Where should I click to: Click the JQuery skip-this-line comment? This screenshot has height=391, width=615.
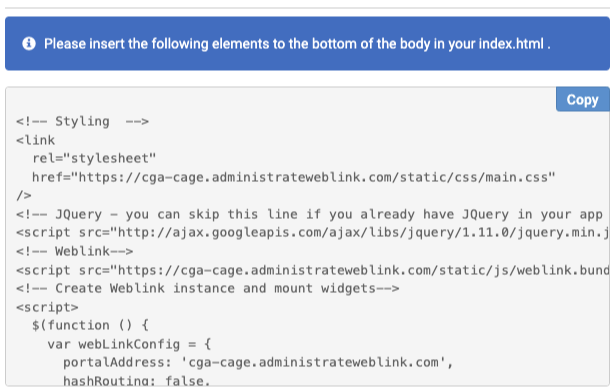[x=309, y=214]
